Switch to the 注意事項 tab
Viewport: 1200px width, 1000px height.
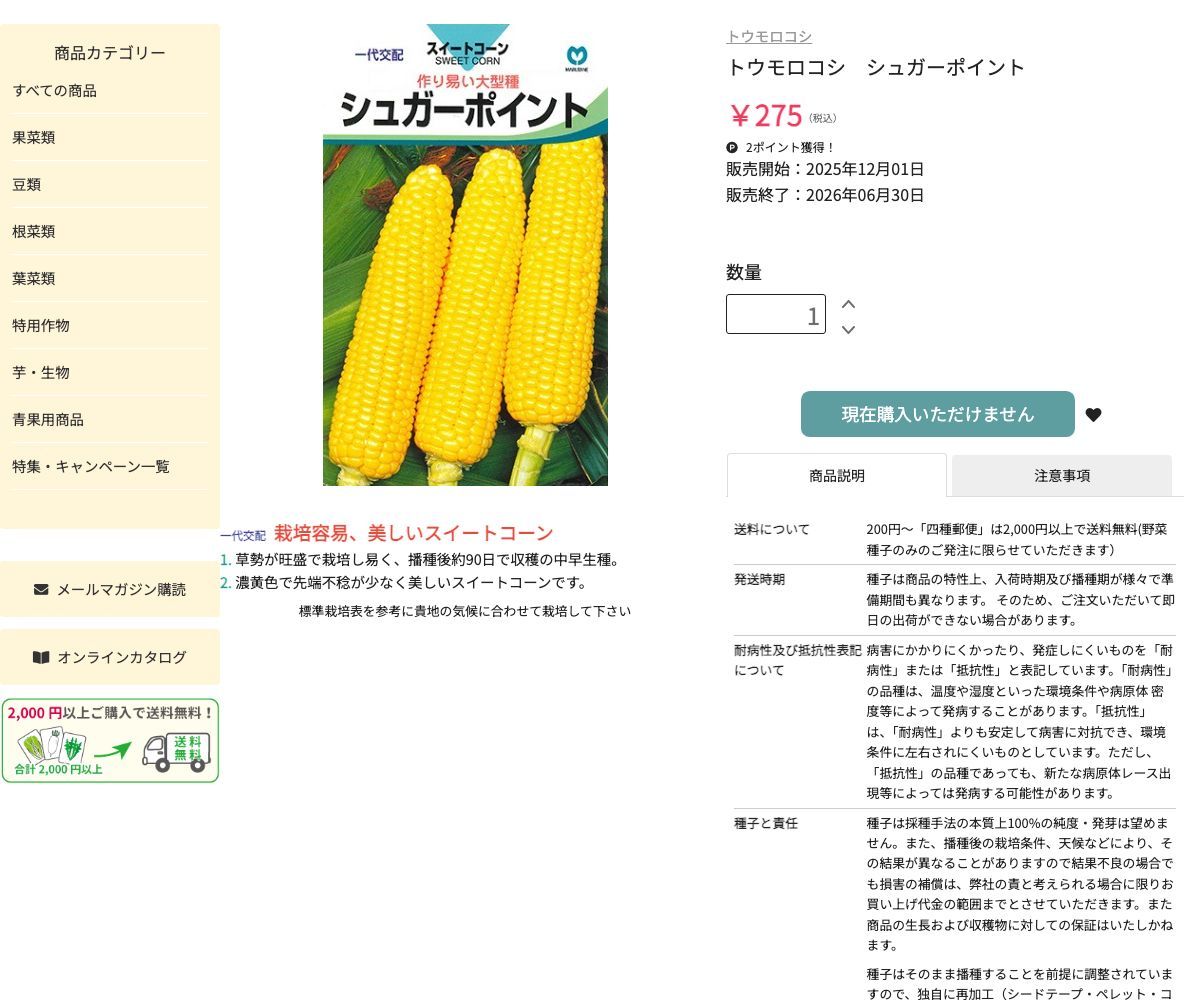pyautogui.click(x=1061, y=476)
